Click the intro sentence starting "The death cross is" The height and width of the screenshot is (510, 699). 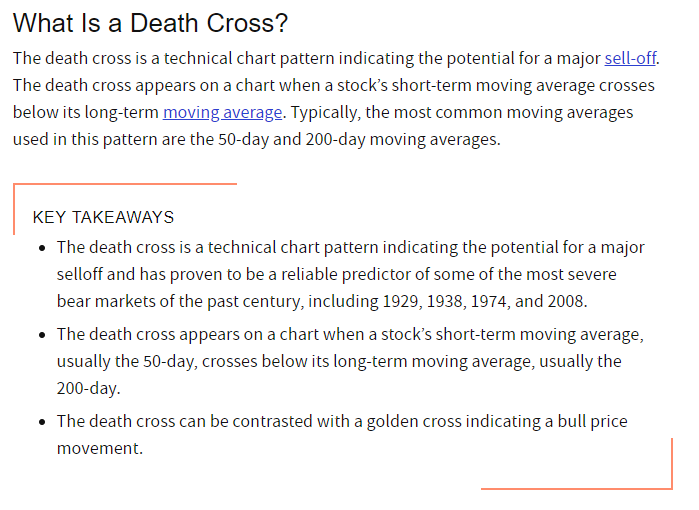300,58
